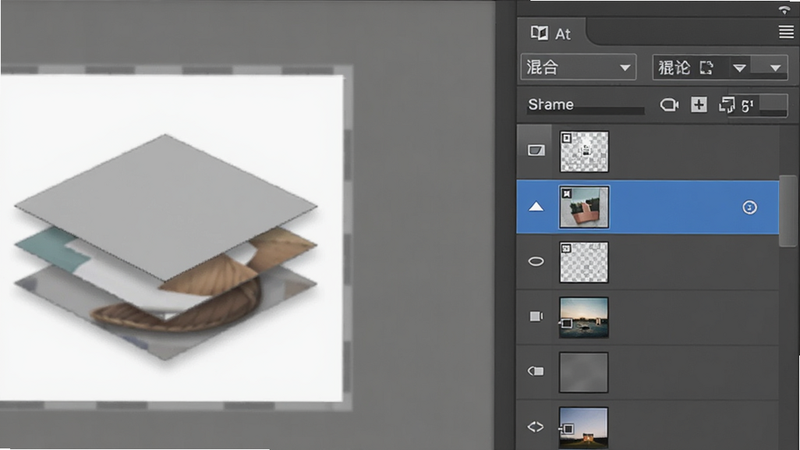Toggle the triangle icon of the selected layer

[x=536, y=207]
